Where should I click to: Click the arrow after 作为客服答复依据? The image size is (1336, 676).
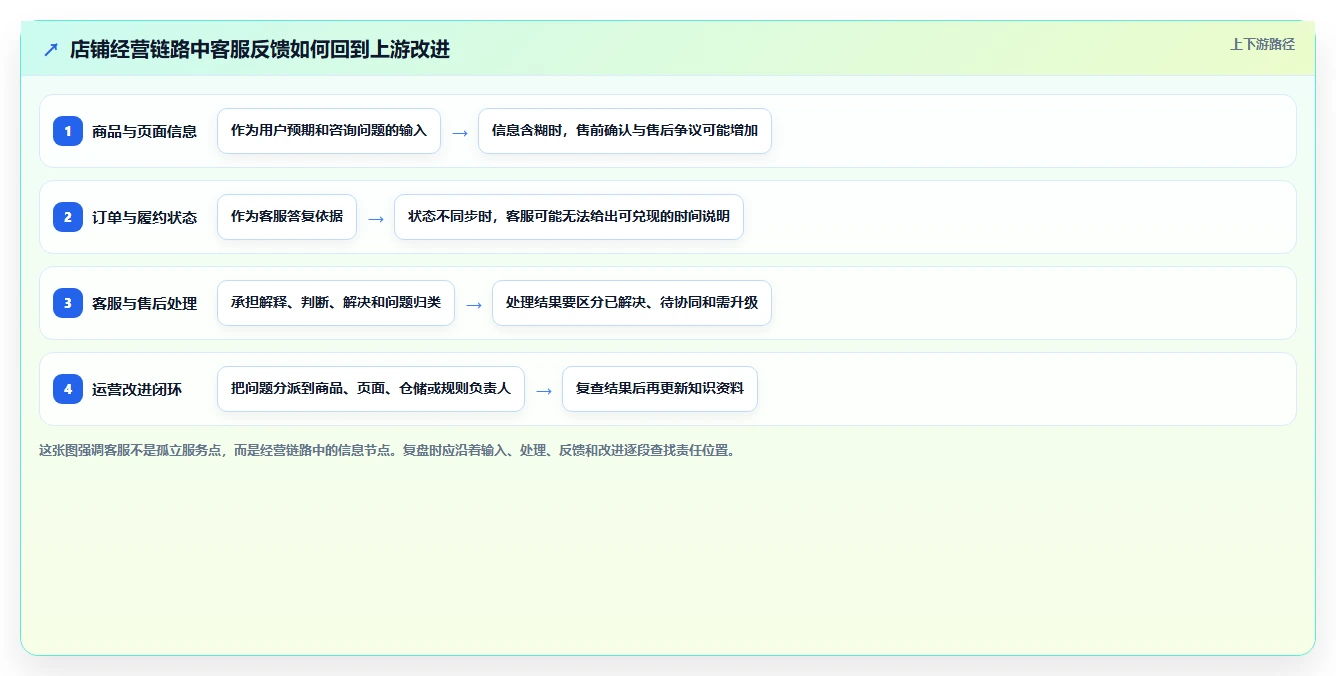[376, 218]
